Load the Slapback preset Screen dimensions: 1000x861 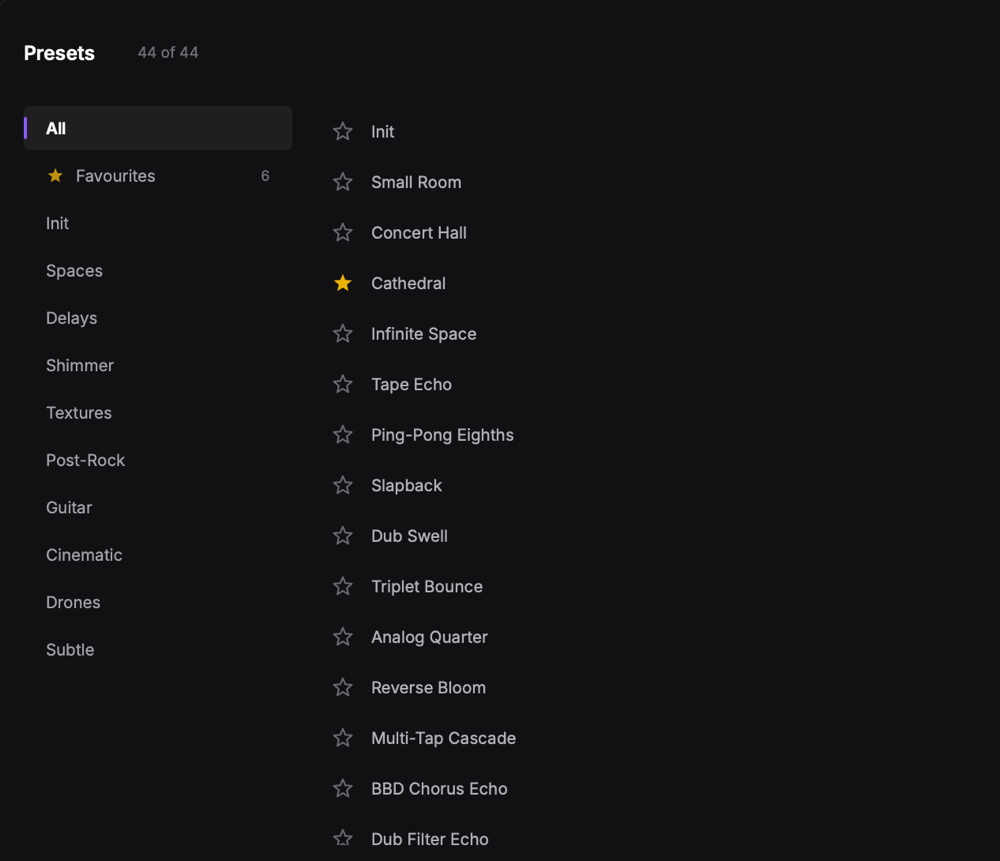click(406, 485)
